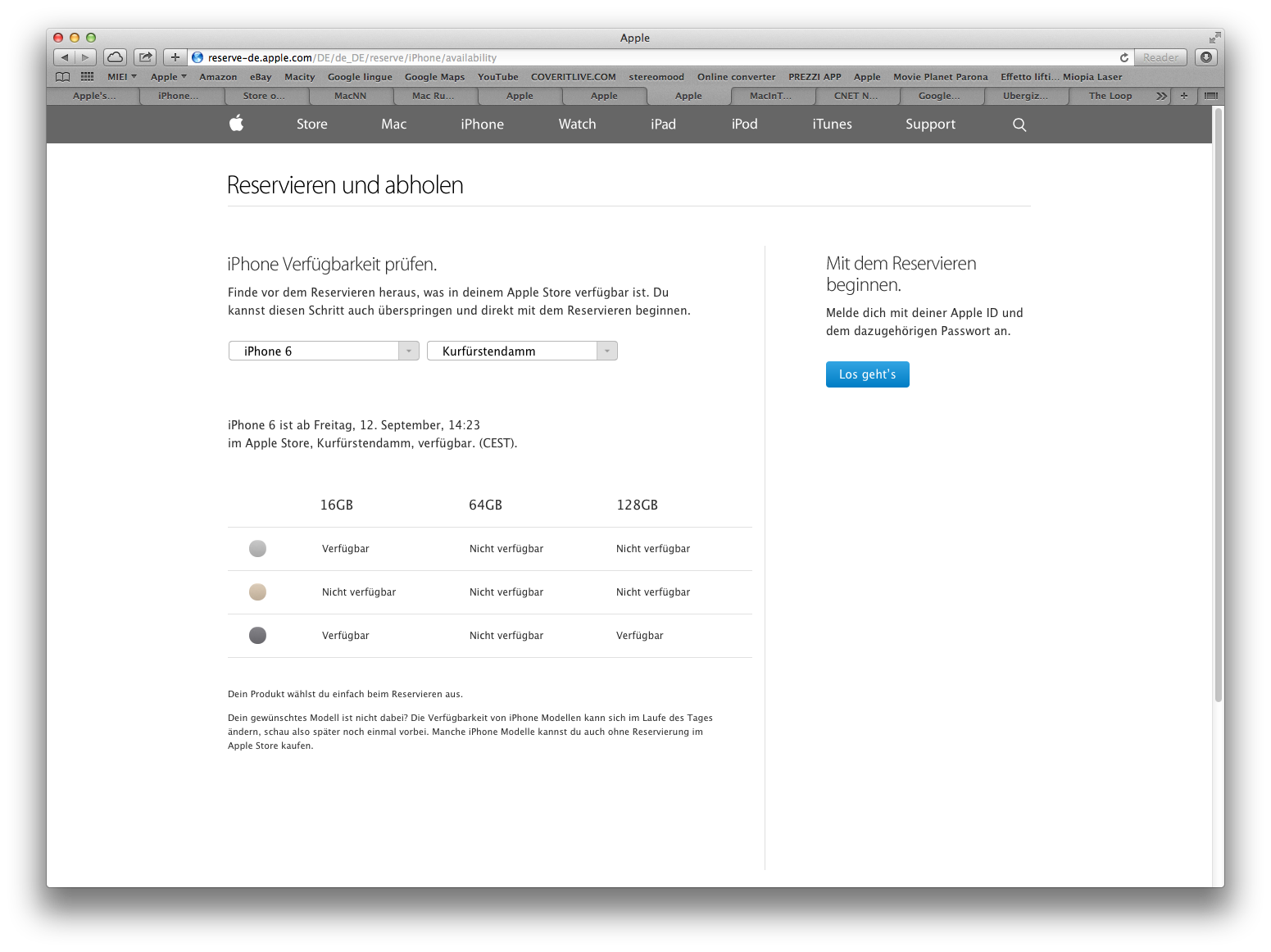Select the silver color swatch
Viewport: 1271px width, 952px height.
click(x=258, y=549)
